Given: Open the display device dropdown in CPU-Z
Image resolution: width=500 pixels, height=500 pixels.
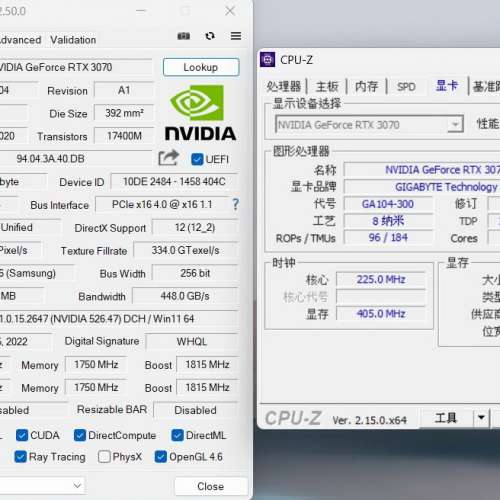Looking at the screenshot, I should (369, 125).
